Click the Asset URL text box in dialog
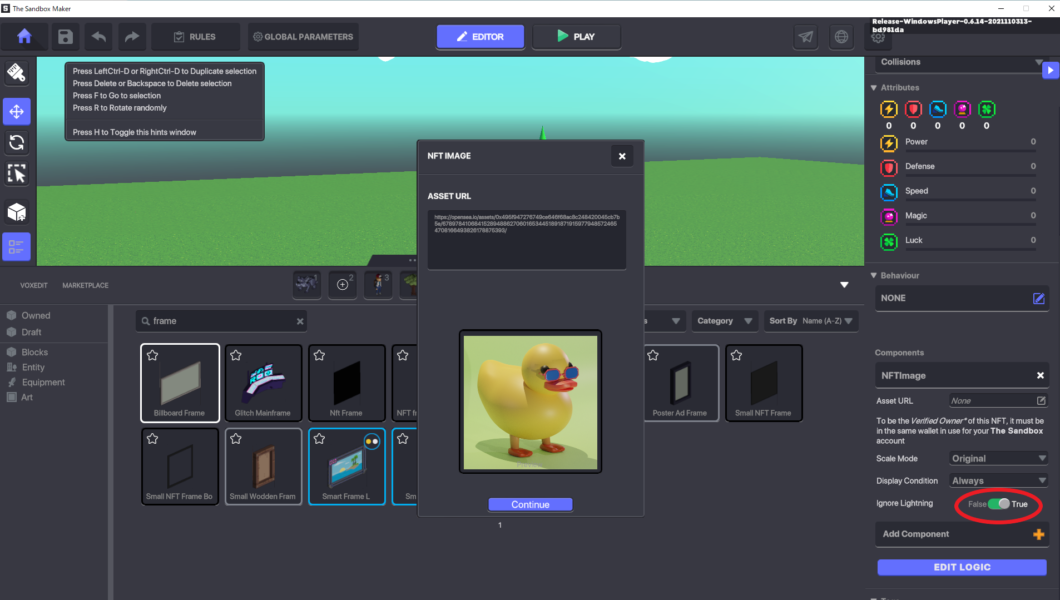The height and width of the screenshot is (600, 1060). pos(527,240)
